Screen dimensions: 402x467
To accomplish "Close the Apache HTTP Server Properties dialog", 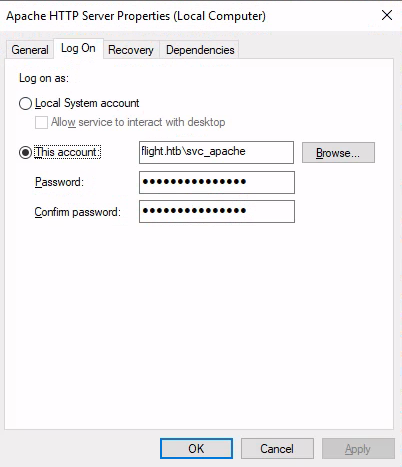I will click(387, 15).
